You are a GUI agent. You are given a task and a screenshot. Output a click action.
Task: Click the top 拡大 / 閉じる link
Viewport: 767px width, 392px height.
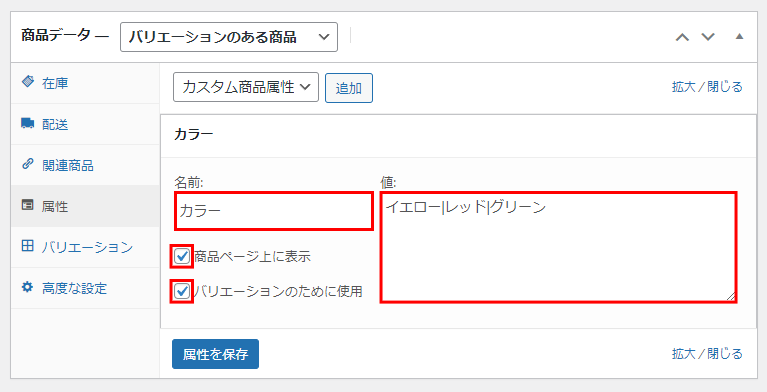tap(707, 87)
